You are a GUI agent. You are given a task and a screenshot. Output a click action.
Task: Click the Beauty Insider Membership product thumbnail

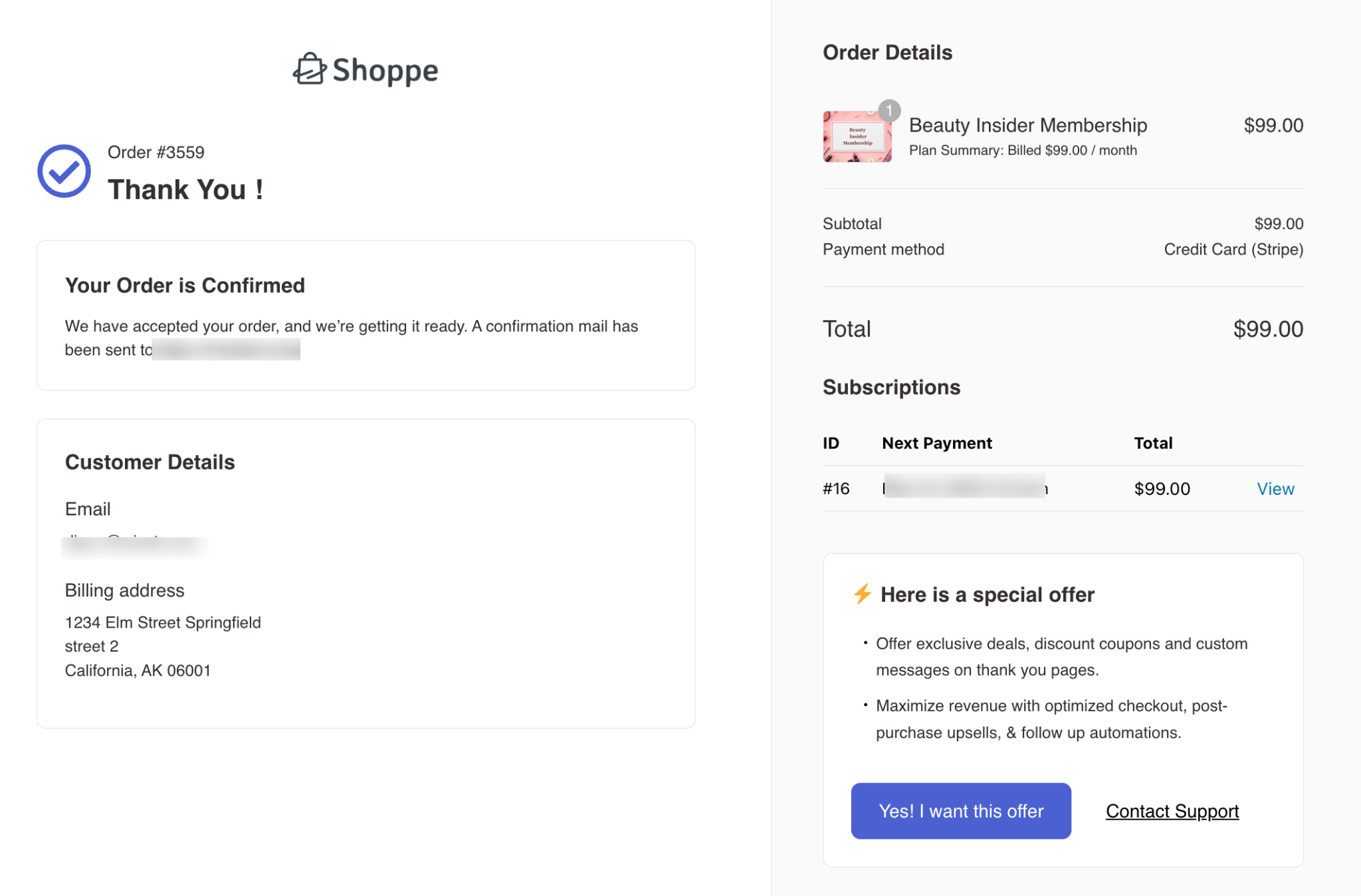coord(857,135)
